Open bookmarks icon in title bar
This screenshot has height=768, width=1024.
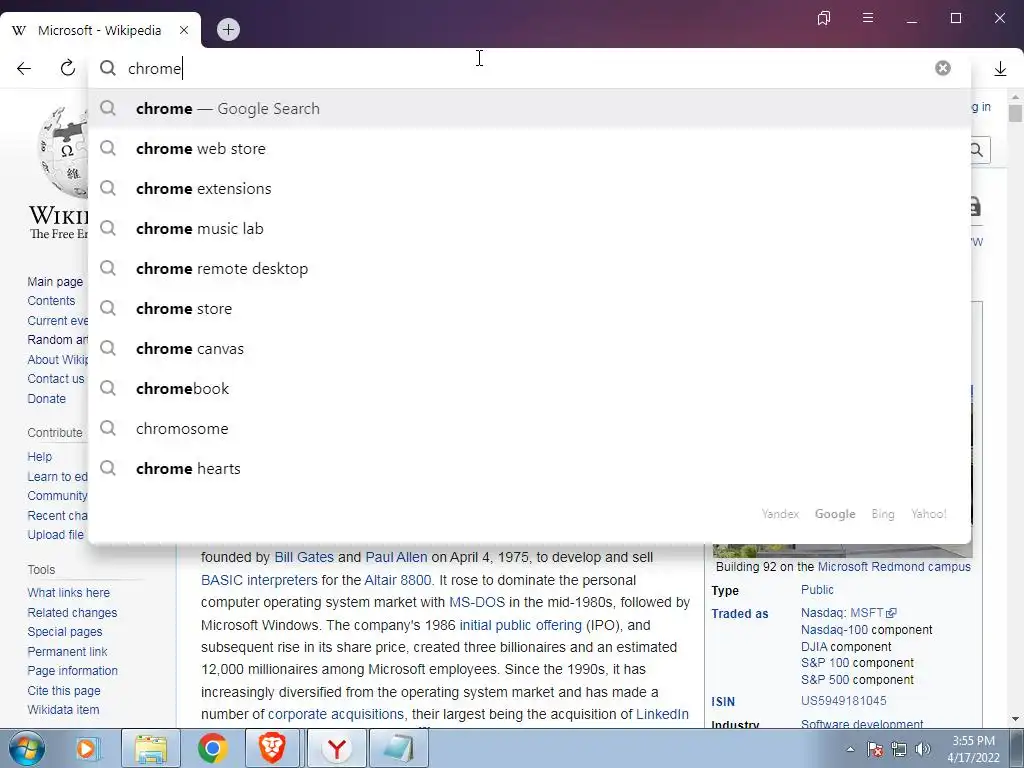click(824, 18)
